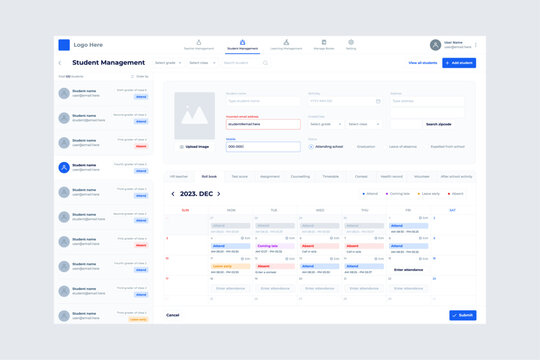The image size is (540, 360).
Task: Click the Mobile number input field
Action: (263, 147)
